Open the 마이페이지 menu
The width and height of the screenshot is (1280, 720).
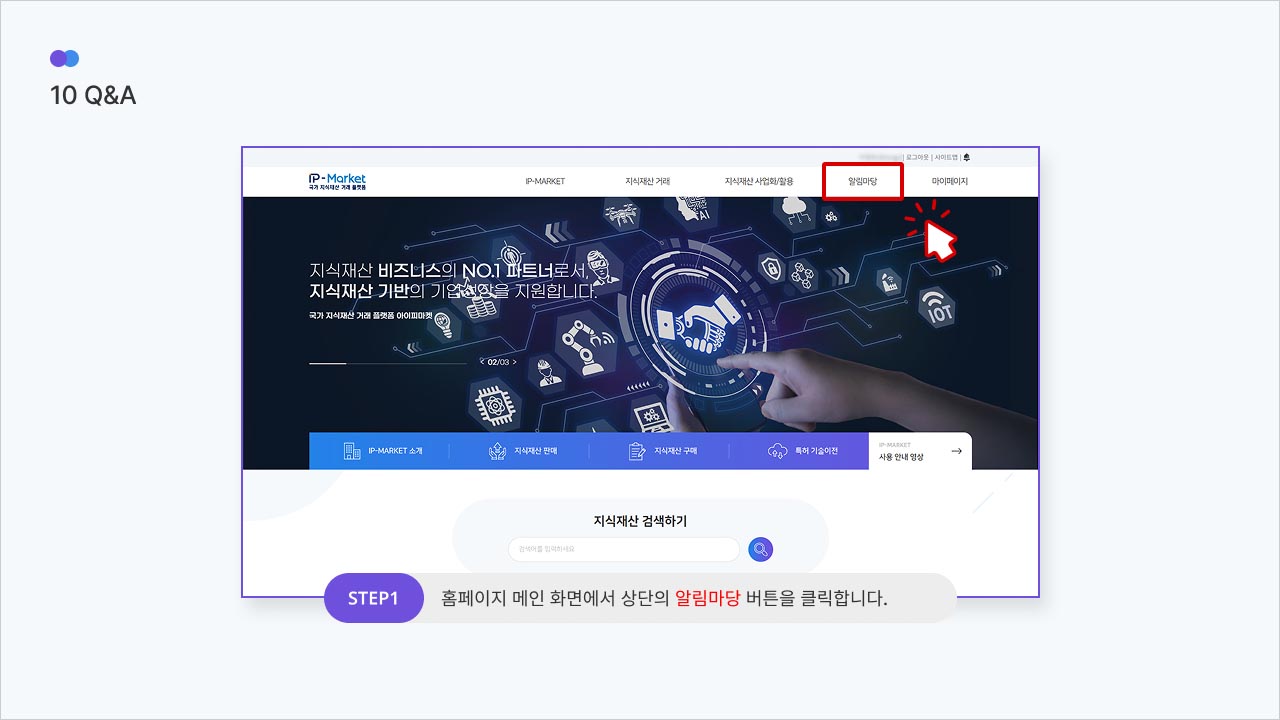point(950,182)
